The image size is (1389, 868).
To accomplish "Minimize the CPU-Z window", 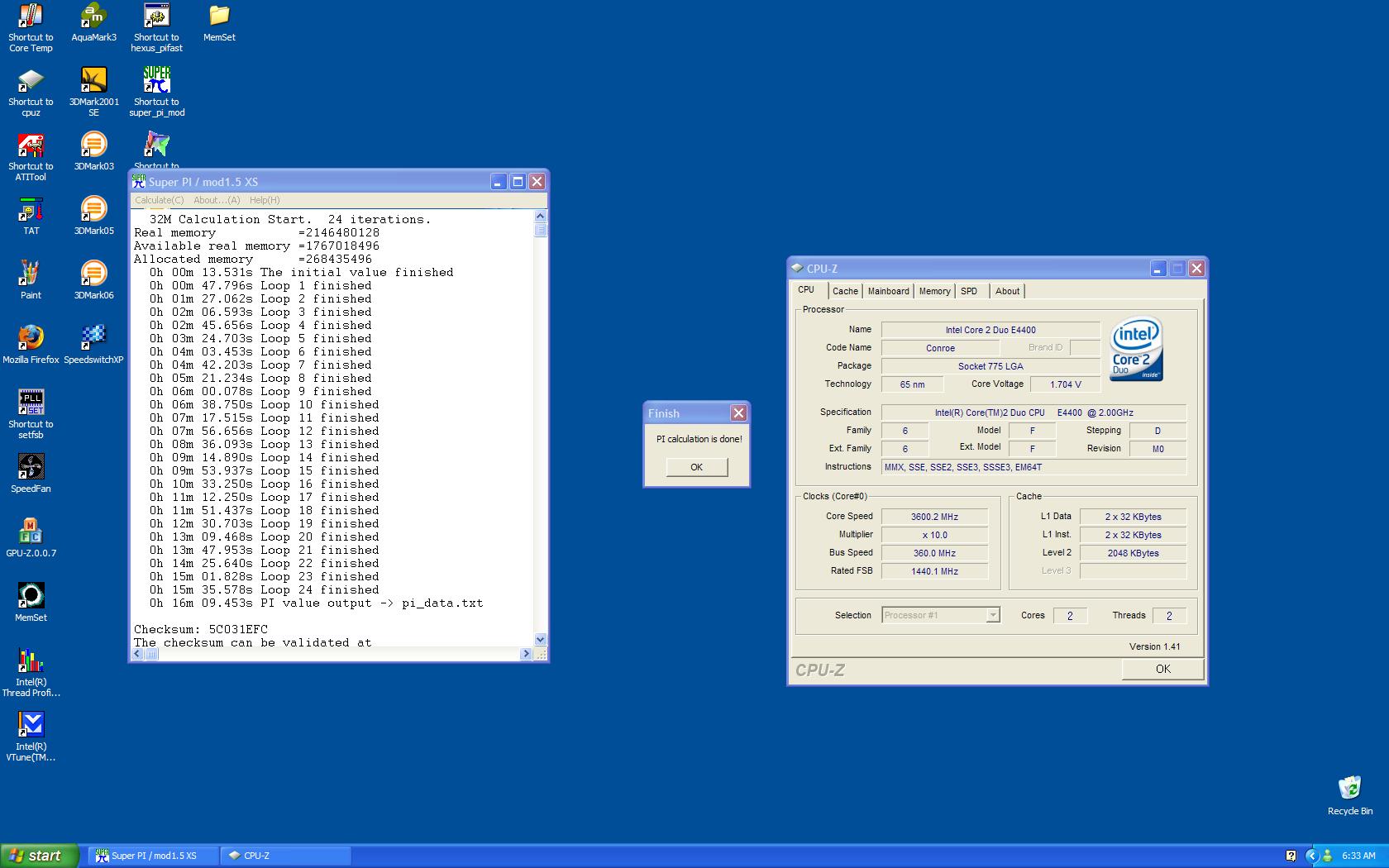I will [1157, 269].
